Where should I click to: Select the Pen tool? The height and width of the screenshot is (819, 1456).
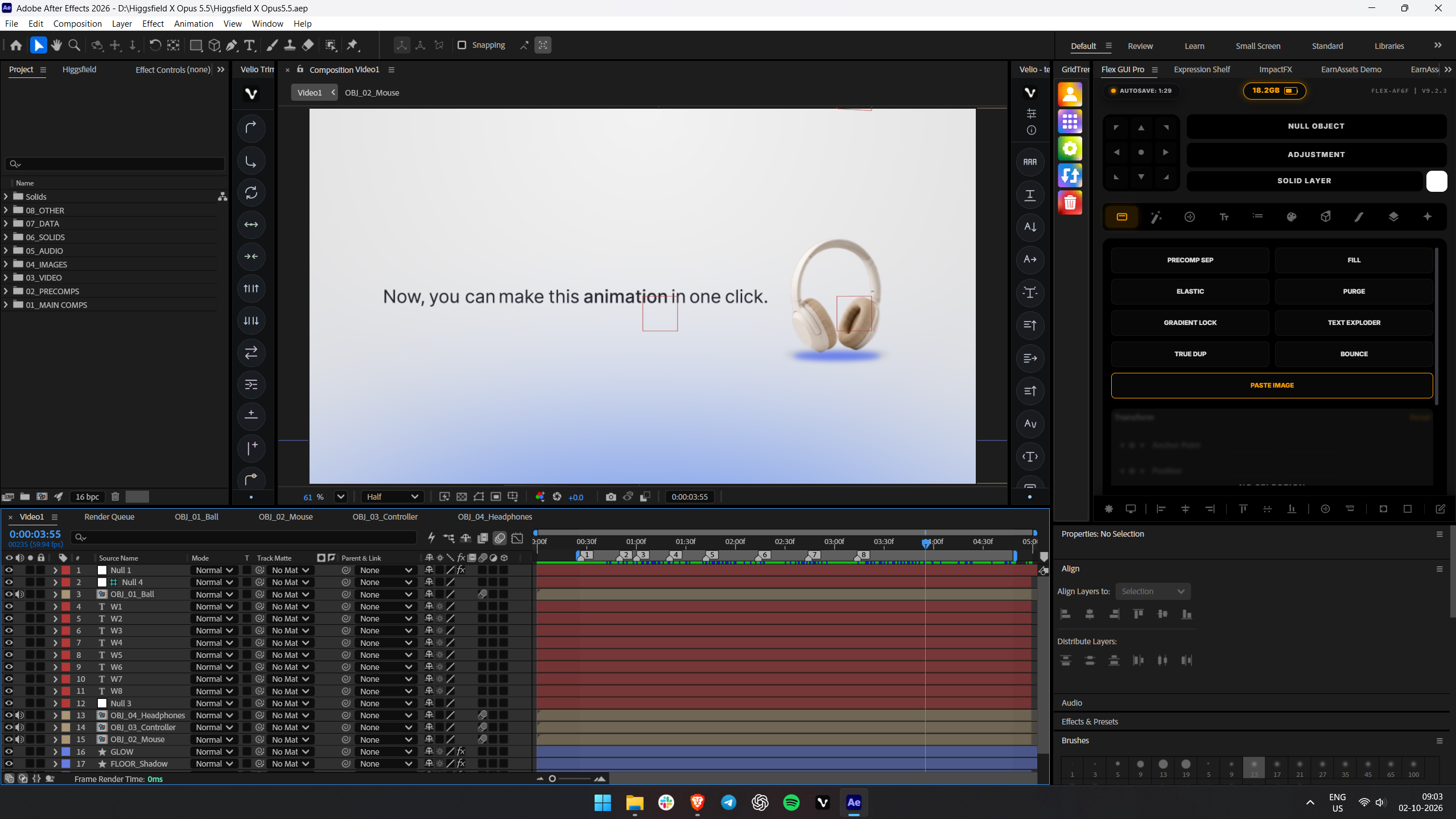pyautogui.click(x=232, y=45)
